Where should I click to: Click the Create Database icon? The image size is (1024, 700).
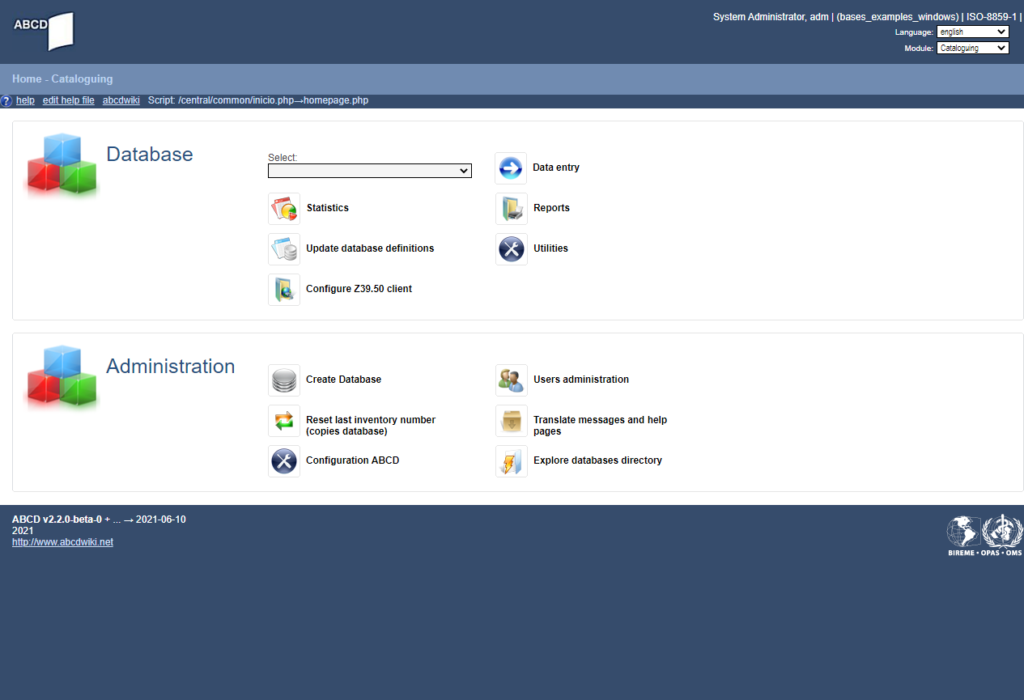pos(284,380)
